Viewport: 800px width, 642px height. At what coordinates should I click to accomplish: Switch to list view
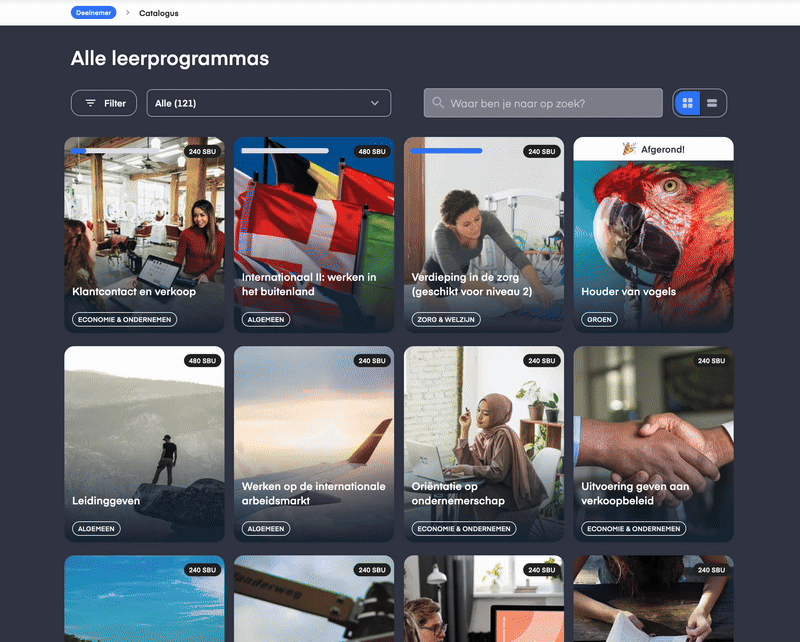[x=712, y=103]
